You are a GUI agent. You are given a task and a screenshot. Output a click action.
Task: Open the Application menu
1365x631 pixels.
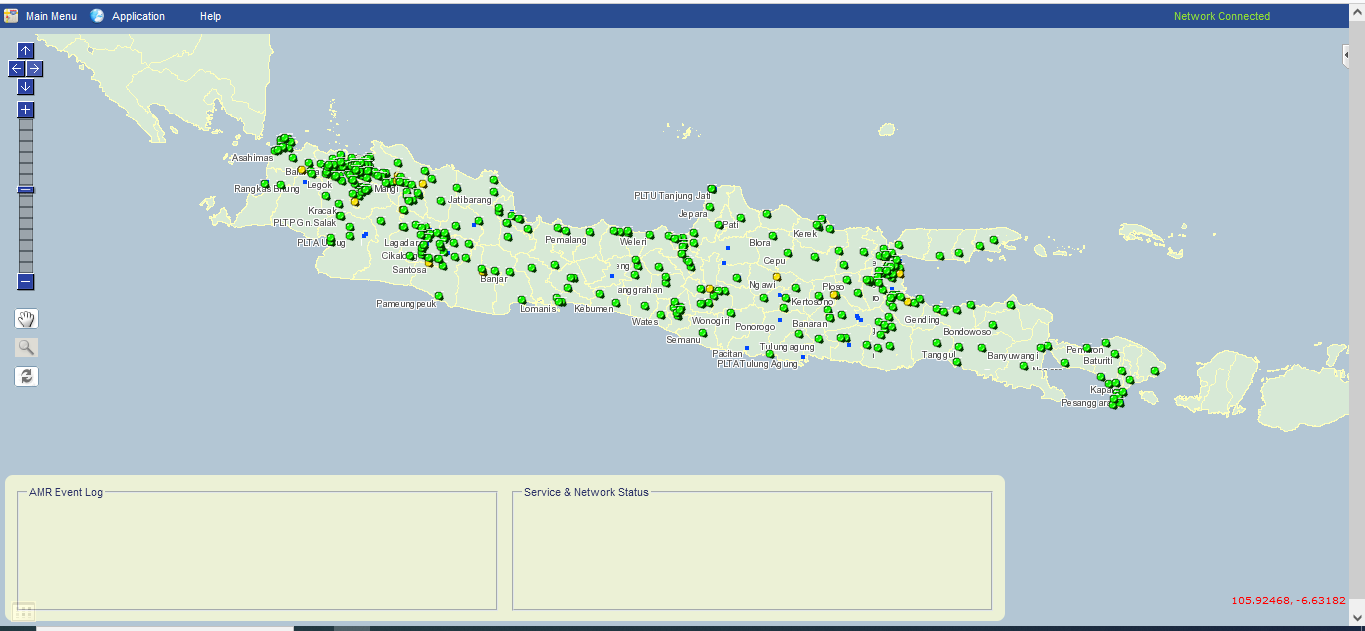[138, 16]
